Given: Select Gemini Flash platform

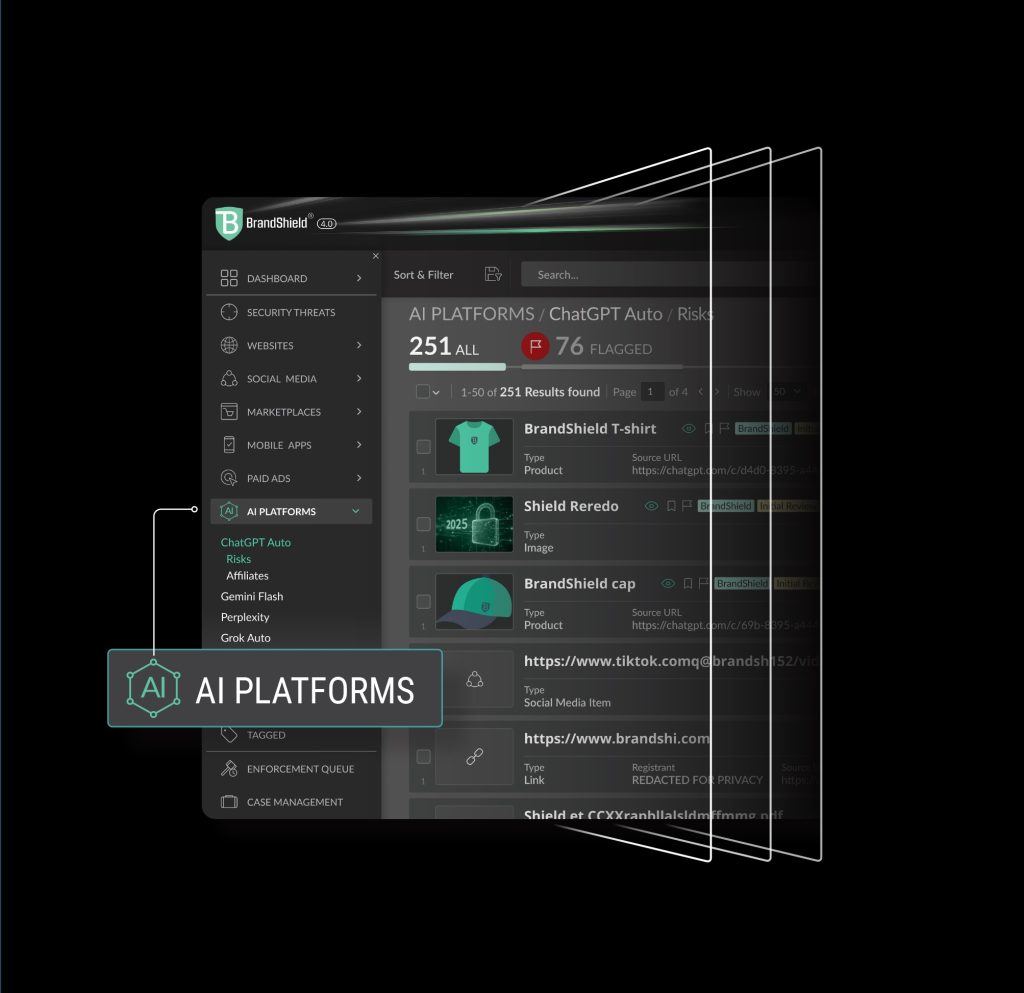Looking at the screenshot, I should click(x=251, y=596).
